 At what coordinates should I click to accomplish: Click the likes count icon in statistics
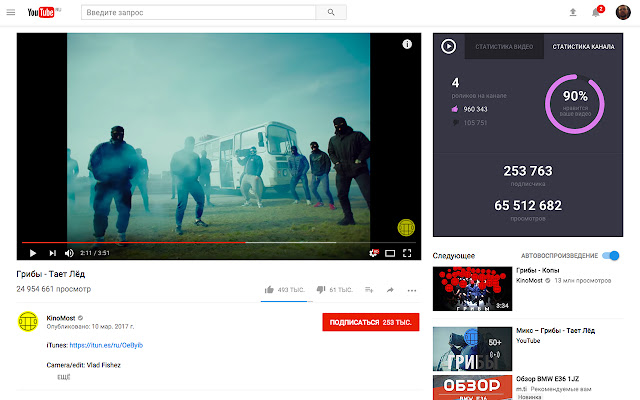coord(455,109)
